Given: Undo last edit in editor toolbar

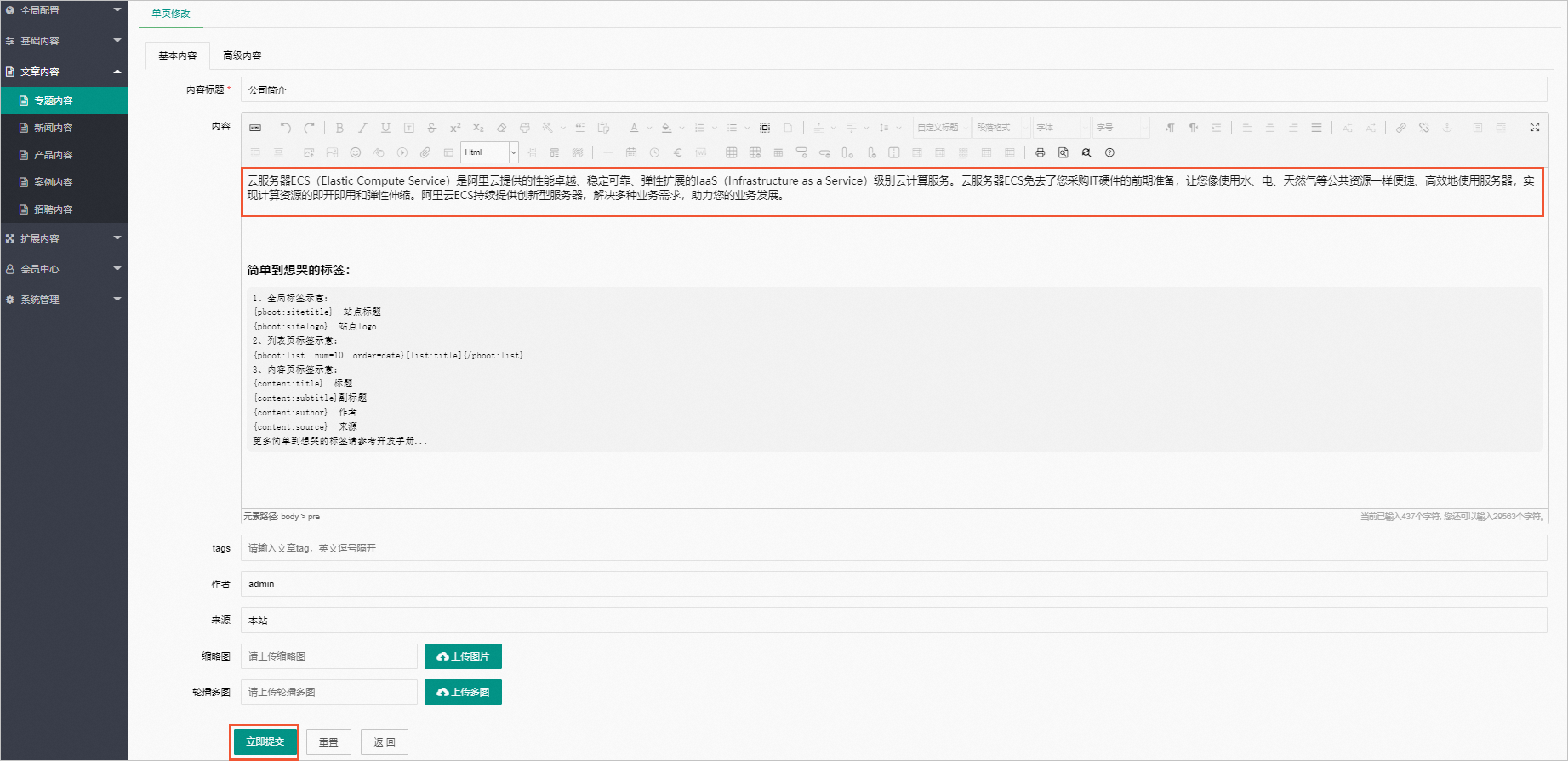Looking at the screenshot, I should coord(286,128).
